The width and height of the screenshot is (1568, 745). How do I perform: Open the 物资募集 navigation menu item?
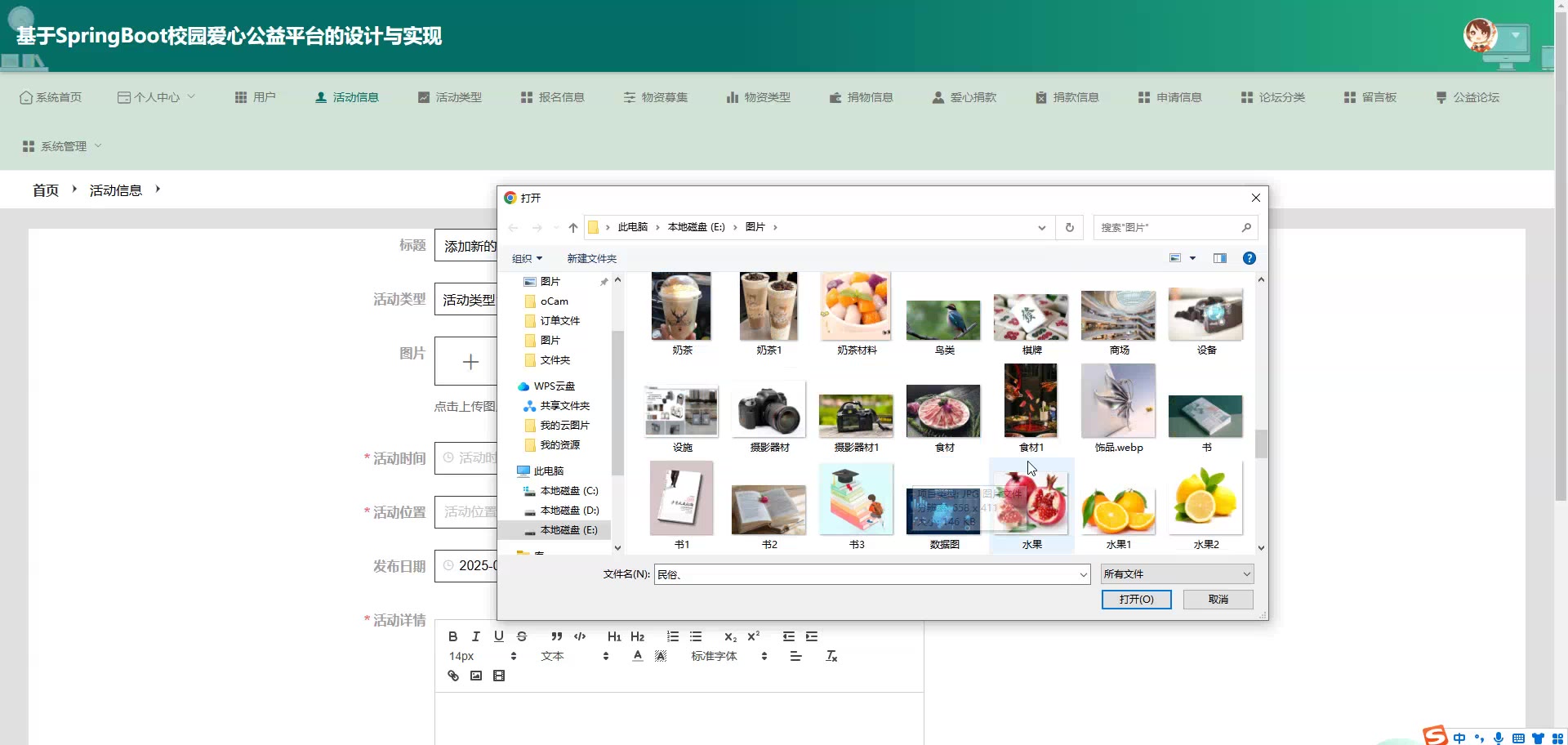pyautogui.click(x=655, y=97)
